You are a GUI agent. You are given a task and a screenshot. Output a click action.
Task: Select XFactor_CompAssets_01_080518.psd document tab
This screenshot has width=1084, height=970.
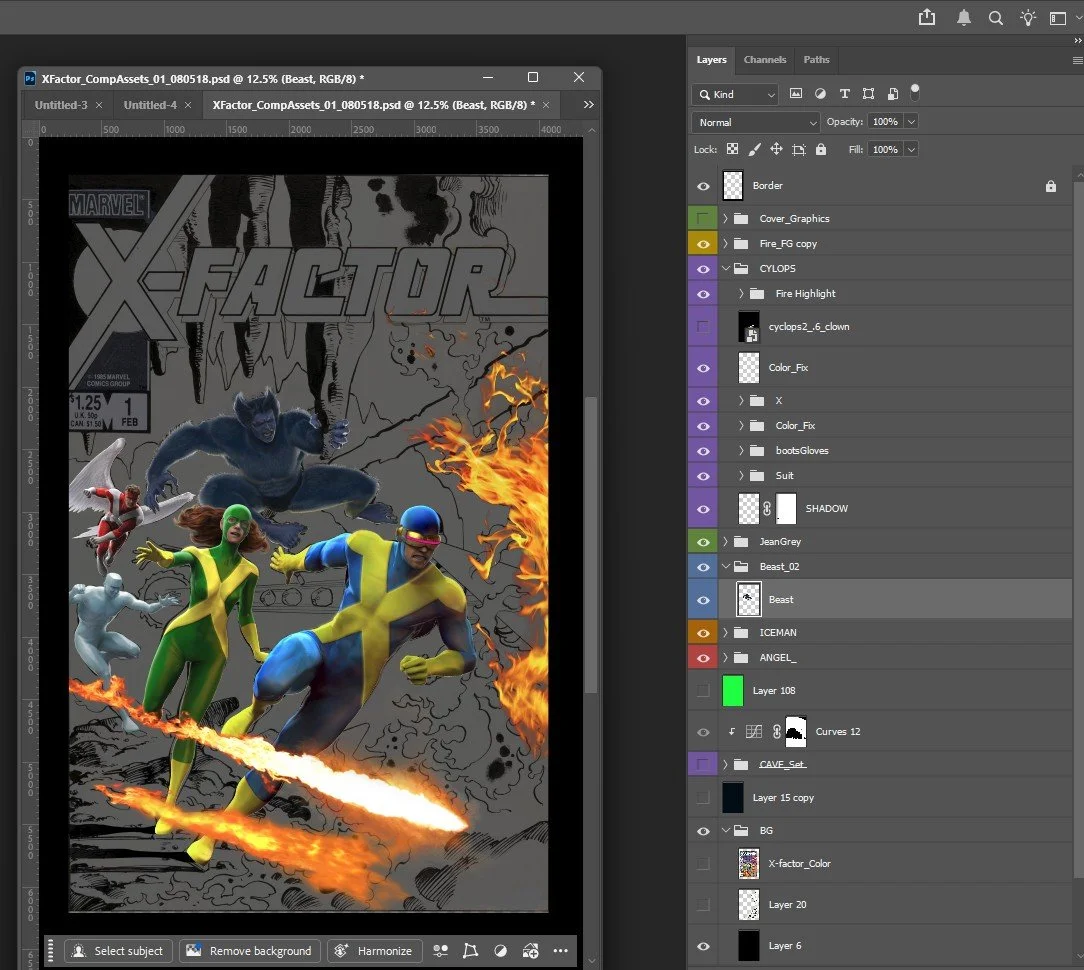pos(373,104)
